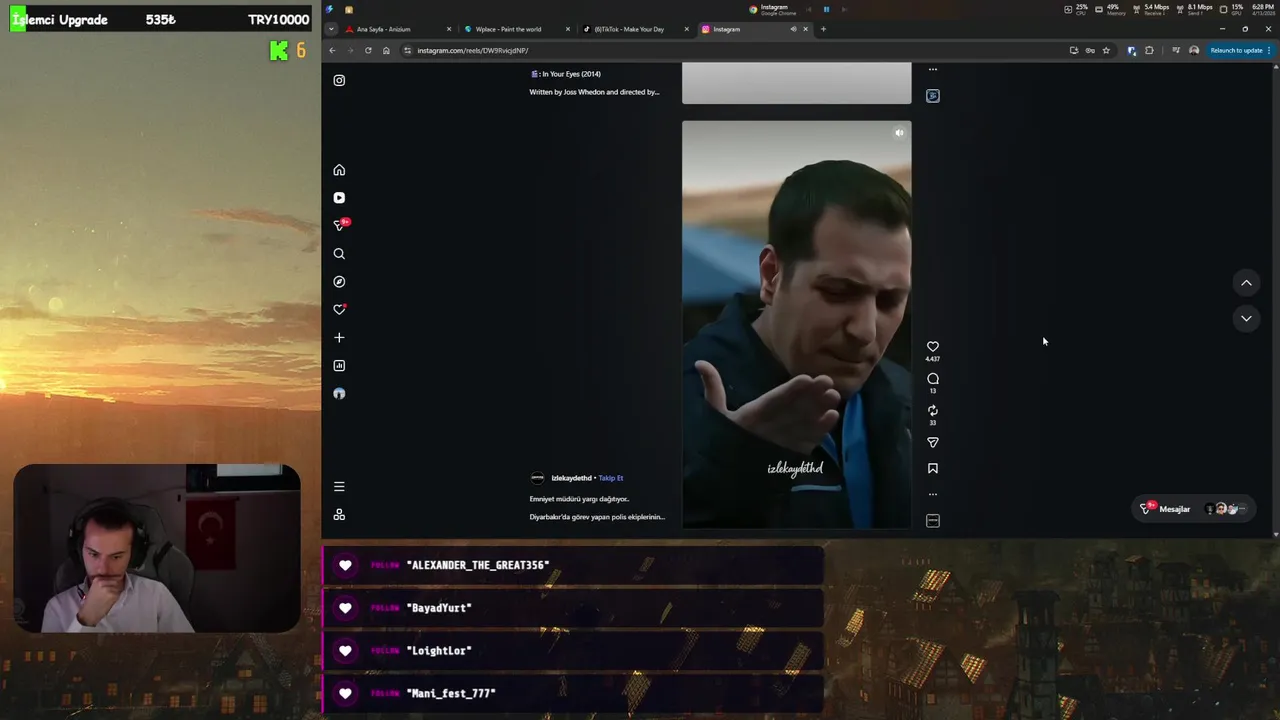Open the tab search dropdown chevron

(332, 29)
